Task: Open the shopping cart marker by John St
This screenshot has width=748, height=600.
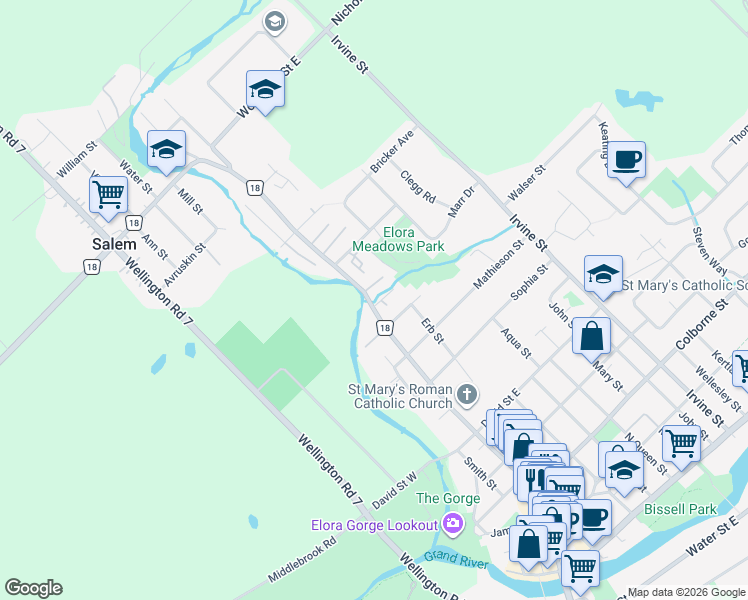Action: pos(681,445)
